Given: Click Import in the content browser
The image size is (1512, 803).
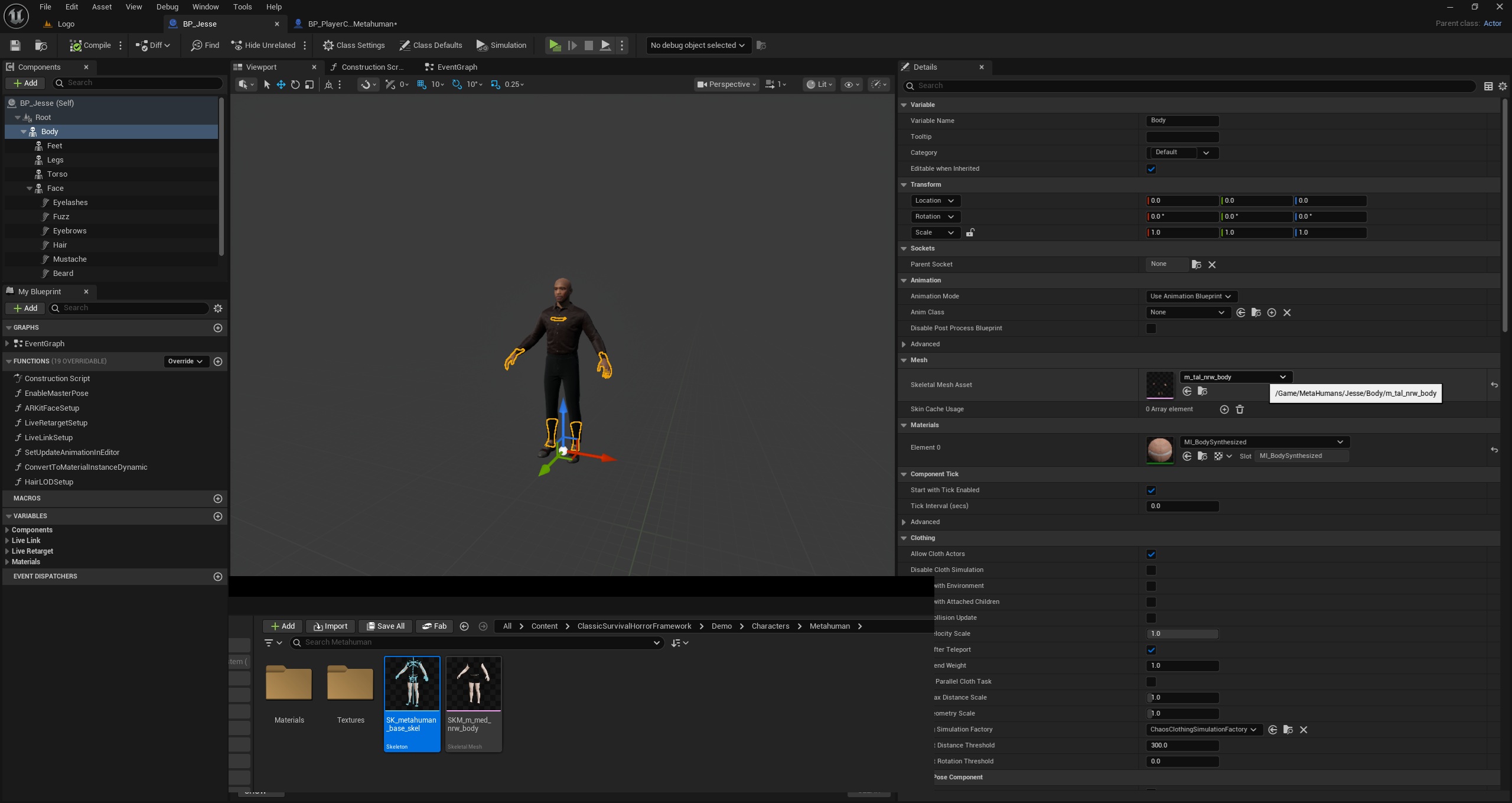Looking at the screenshot, I should tap(331, 626).
